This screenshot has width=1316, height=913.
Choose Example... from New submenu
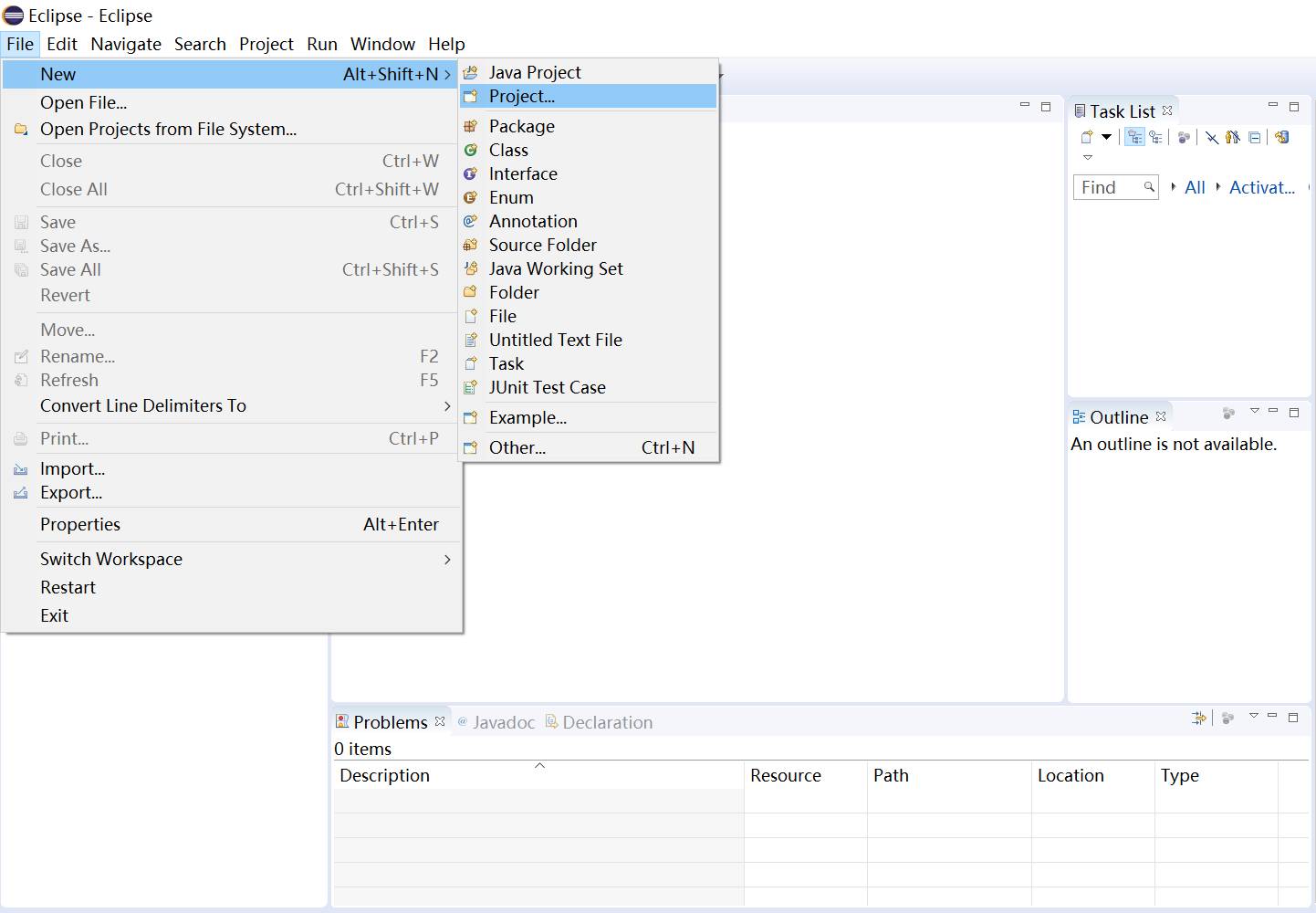[589, 417]
